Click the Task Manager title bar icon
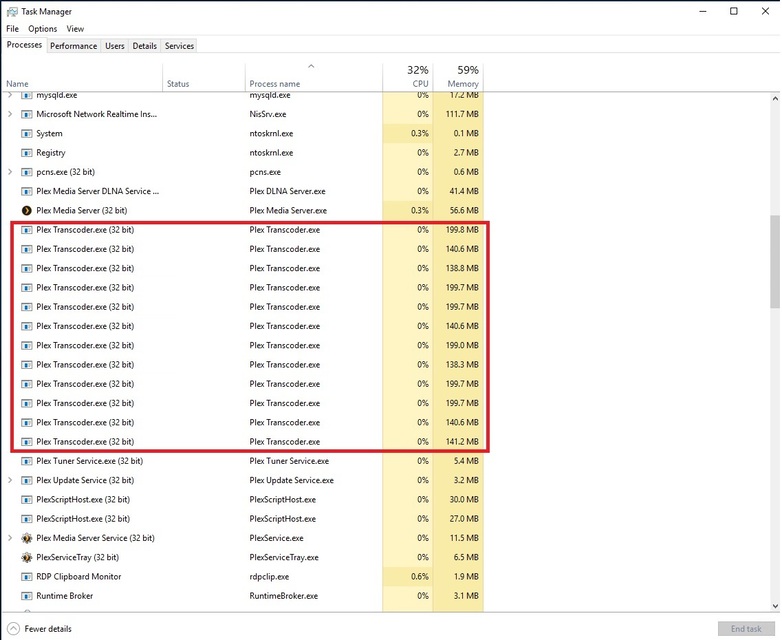The image size is (782, 640). (x=12, y=11)
